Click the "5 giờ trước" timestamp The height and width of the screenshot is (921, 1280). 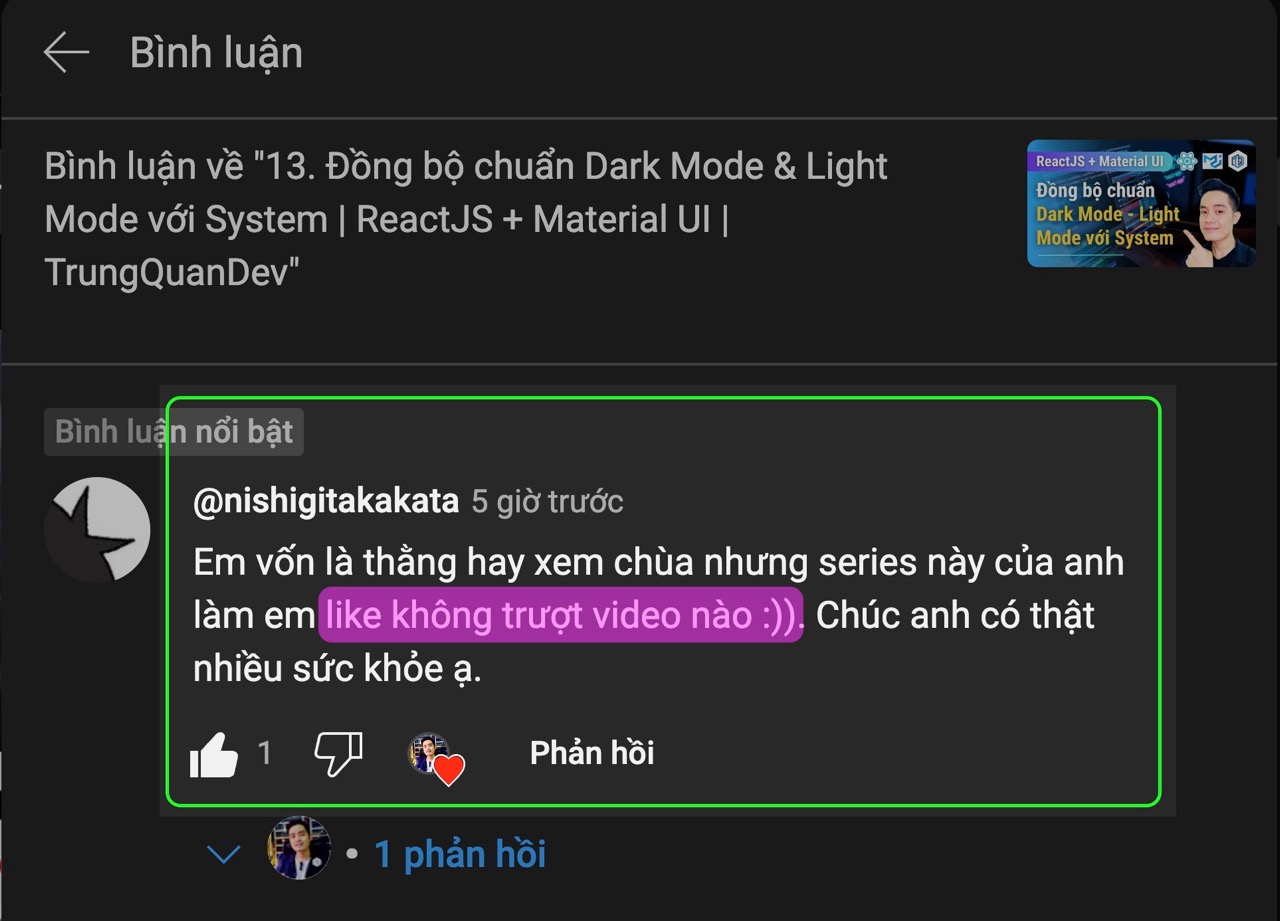[x=547, y=501]
